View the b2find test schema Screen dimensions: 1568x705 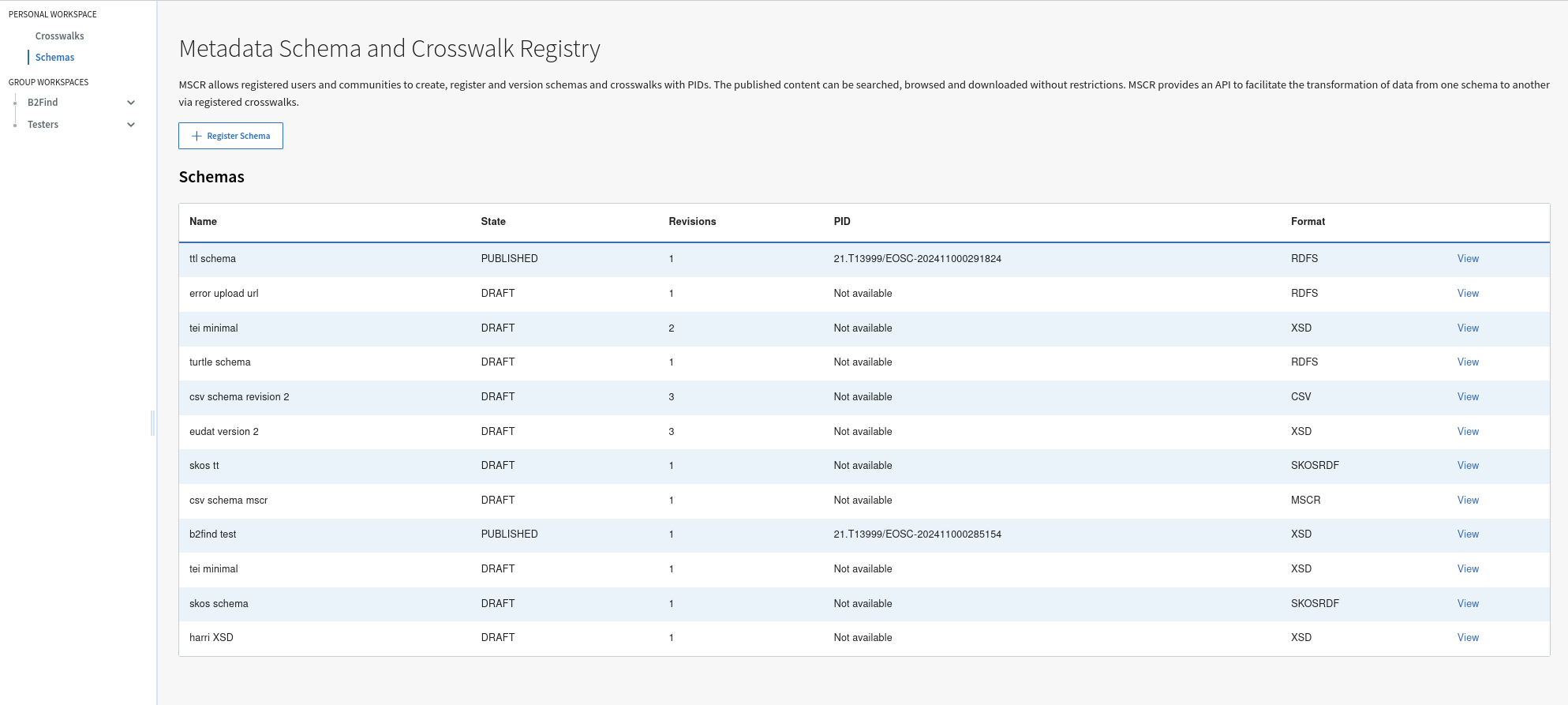[1468, 534]
